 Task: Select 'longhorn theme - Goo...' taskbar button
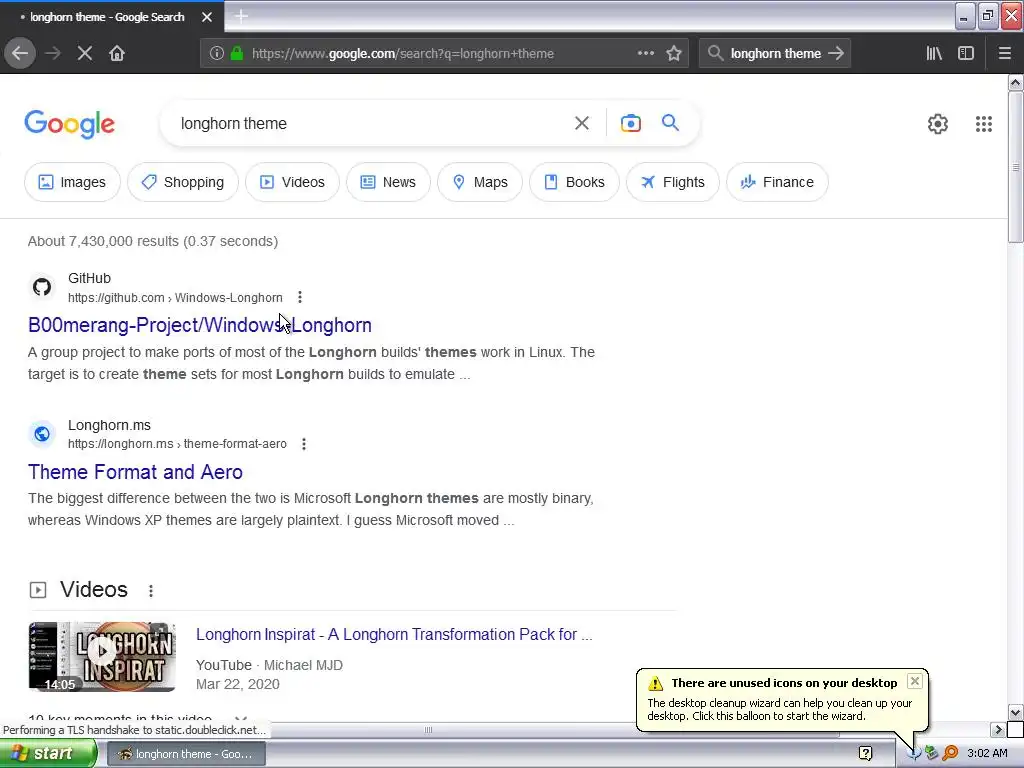[x=186, y=754]
